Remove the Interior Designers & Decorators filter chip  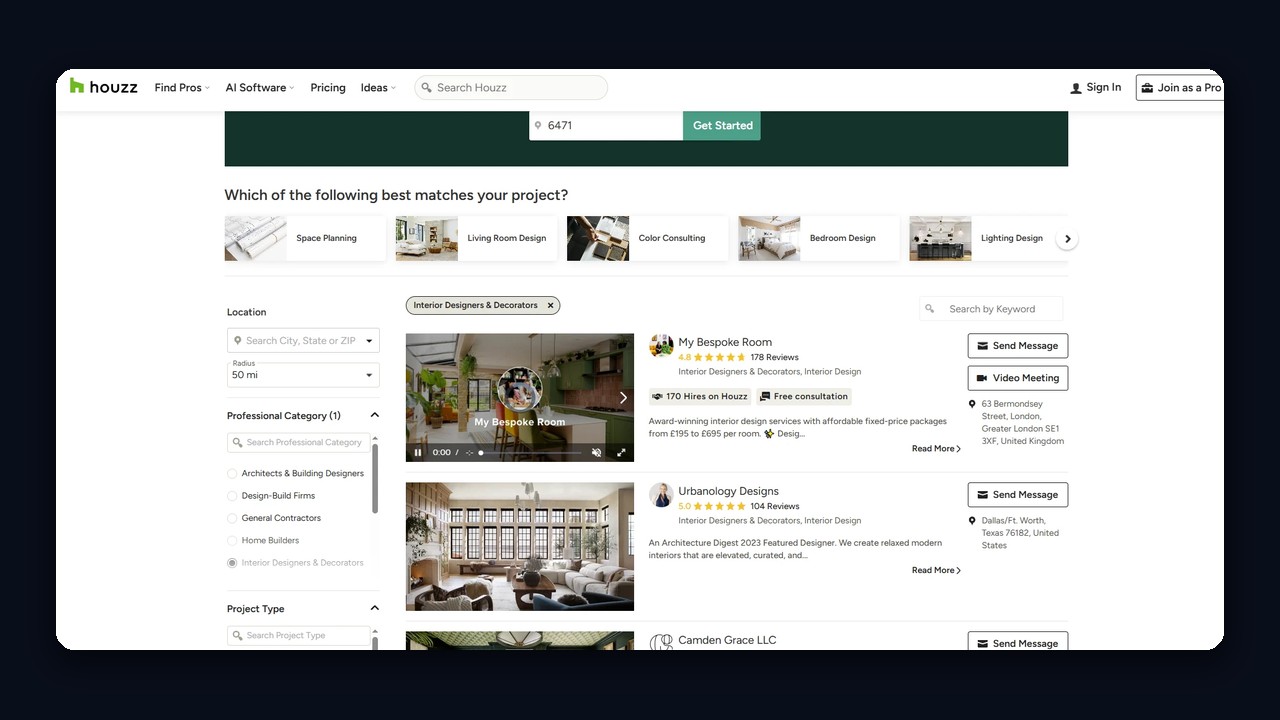point(550,305)
